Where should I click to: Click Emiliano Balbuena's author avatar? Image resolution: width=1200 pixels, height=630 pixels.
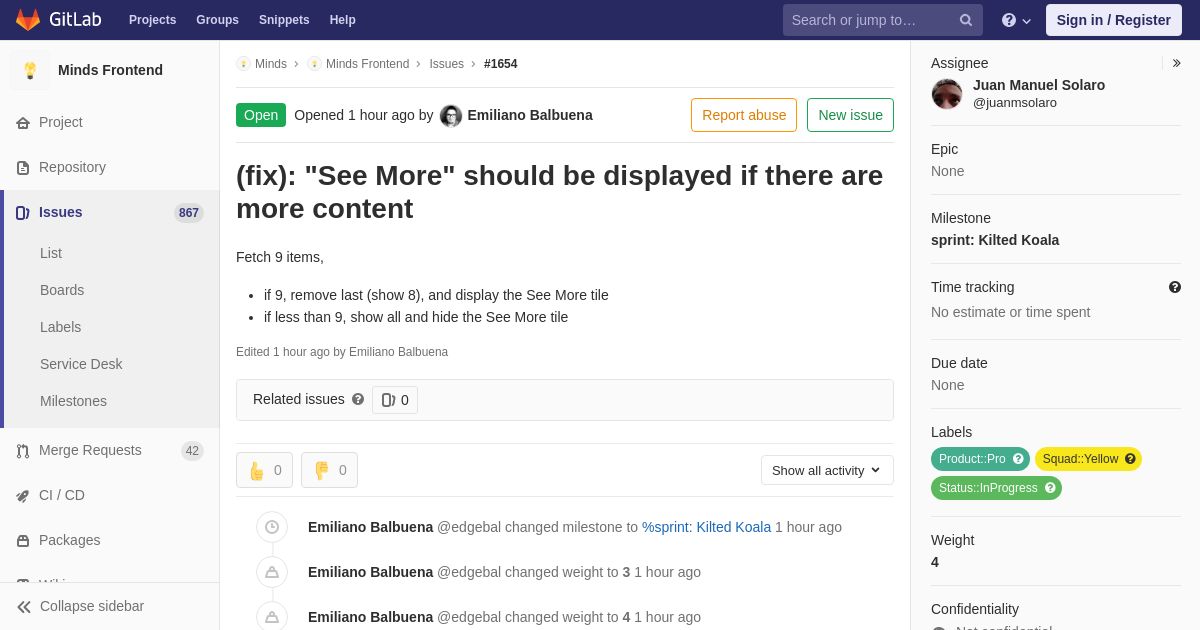451,116
